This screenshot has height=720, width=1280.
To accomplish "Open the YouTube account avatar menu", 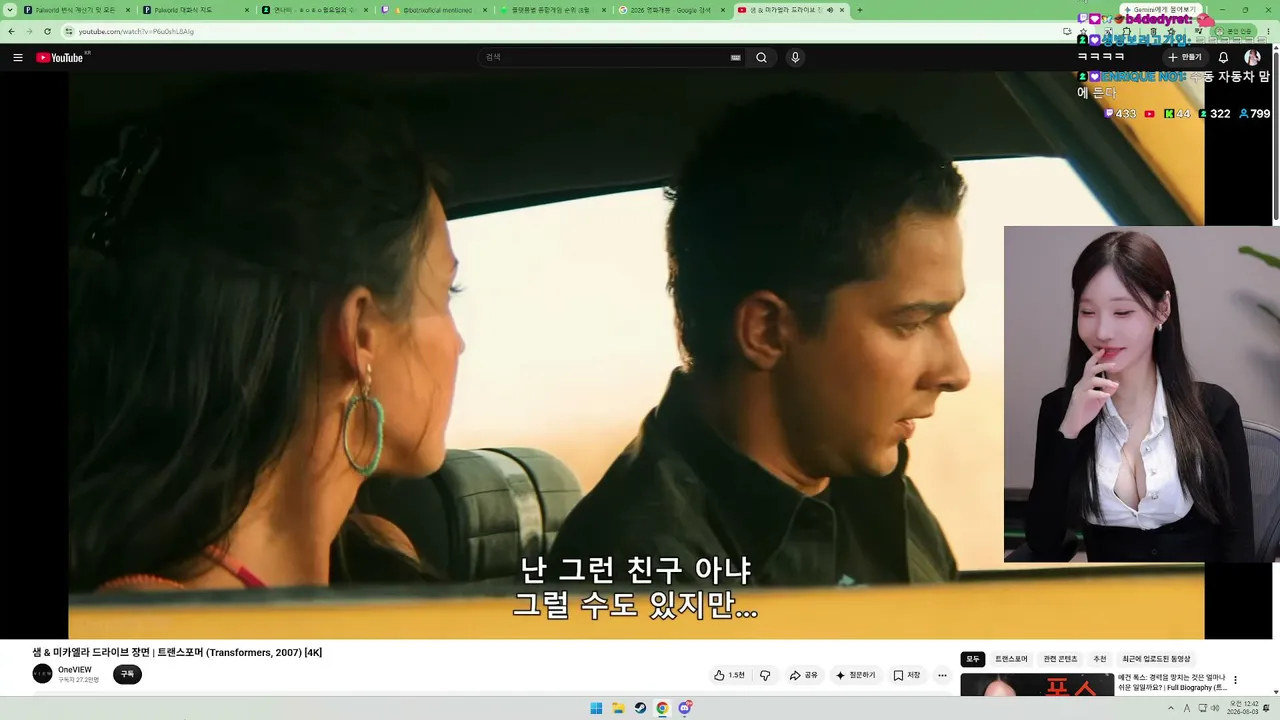I will [1252, 58].
